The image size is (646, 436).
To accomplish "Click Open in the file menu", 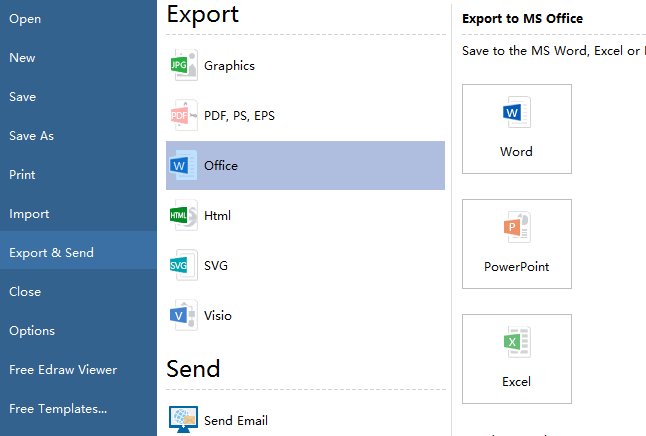I will pos(25,19).
